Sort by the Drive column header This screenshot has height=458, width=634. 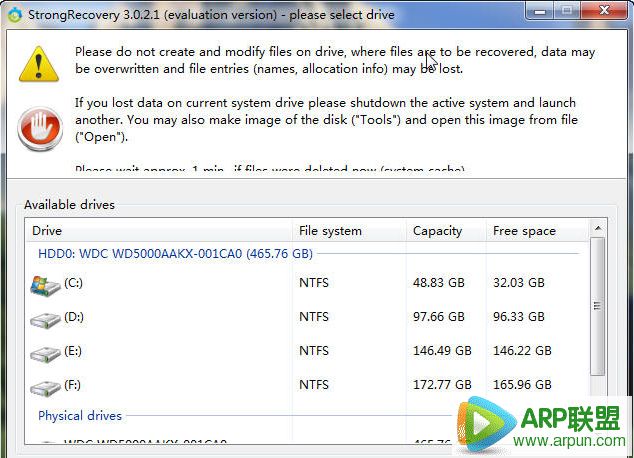pyautogui.click(x=160, y=231)
